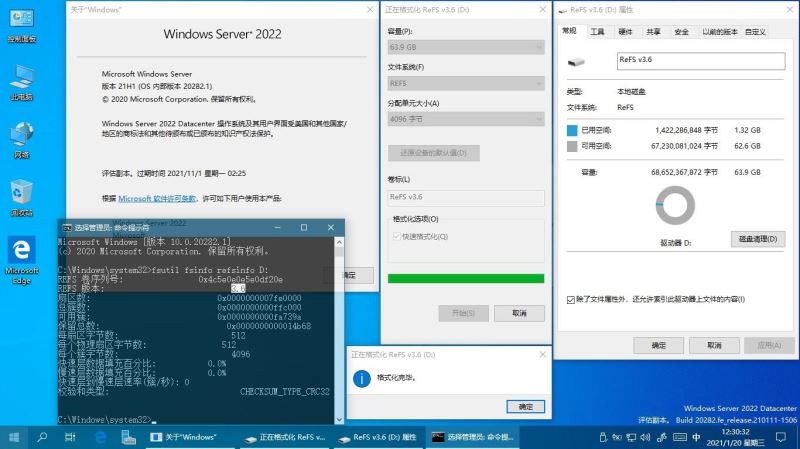Click the free space gray color swatch

[x=572, y=146]
